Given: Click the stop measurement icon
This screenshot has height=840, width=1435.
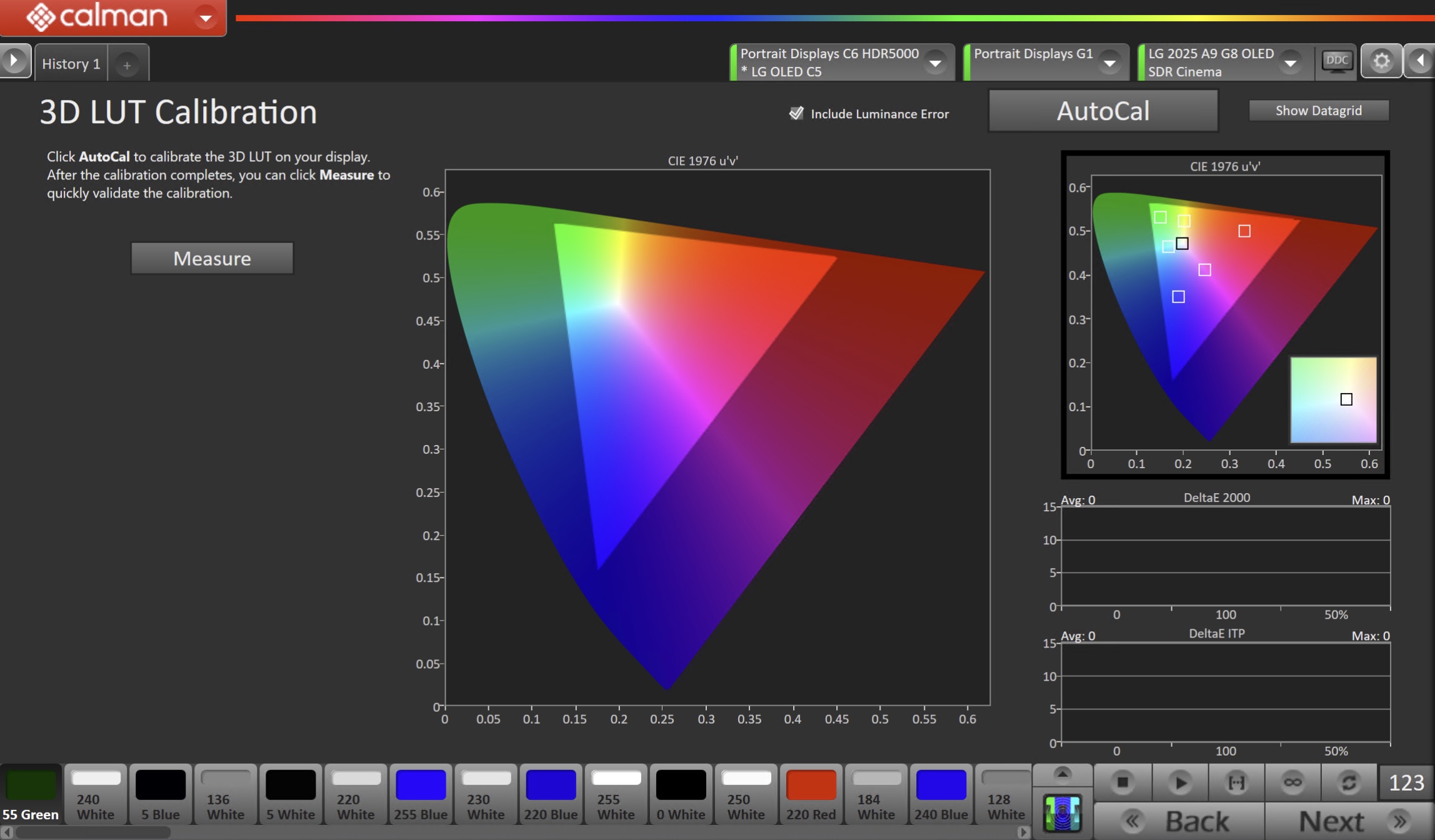Looking at the screenshot, I should pos(1122,782).
